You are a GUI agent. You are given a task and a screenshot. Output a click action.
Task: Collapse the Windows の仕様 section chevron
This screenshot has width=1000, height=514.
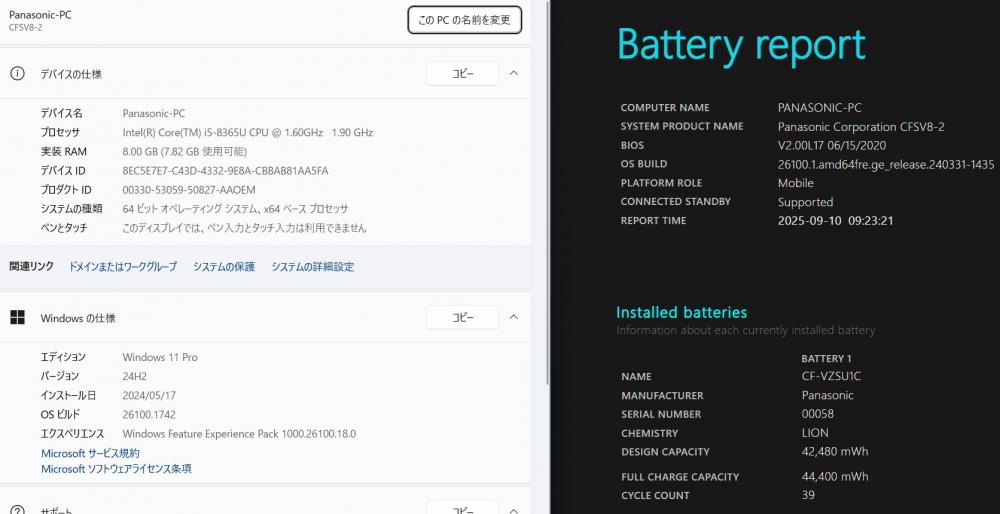point(514,318)
